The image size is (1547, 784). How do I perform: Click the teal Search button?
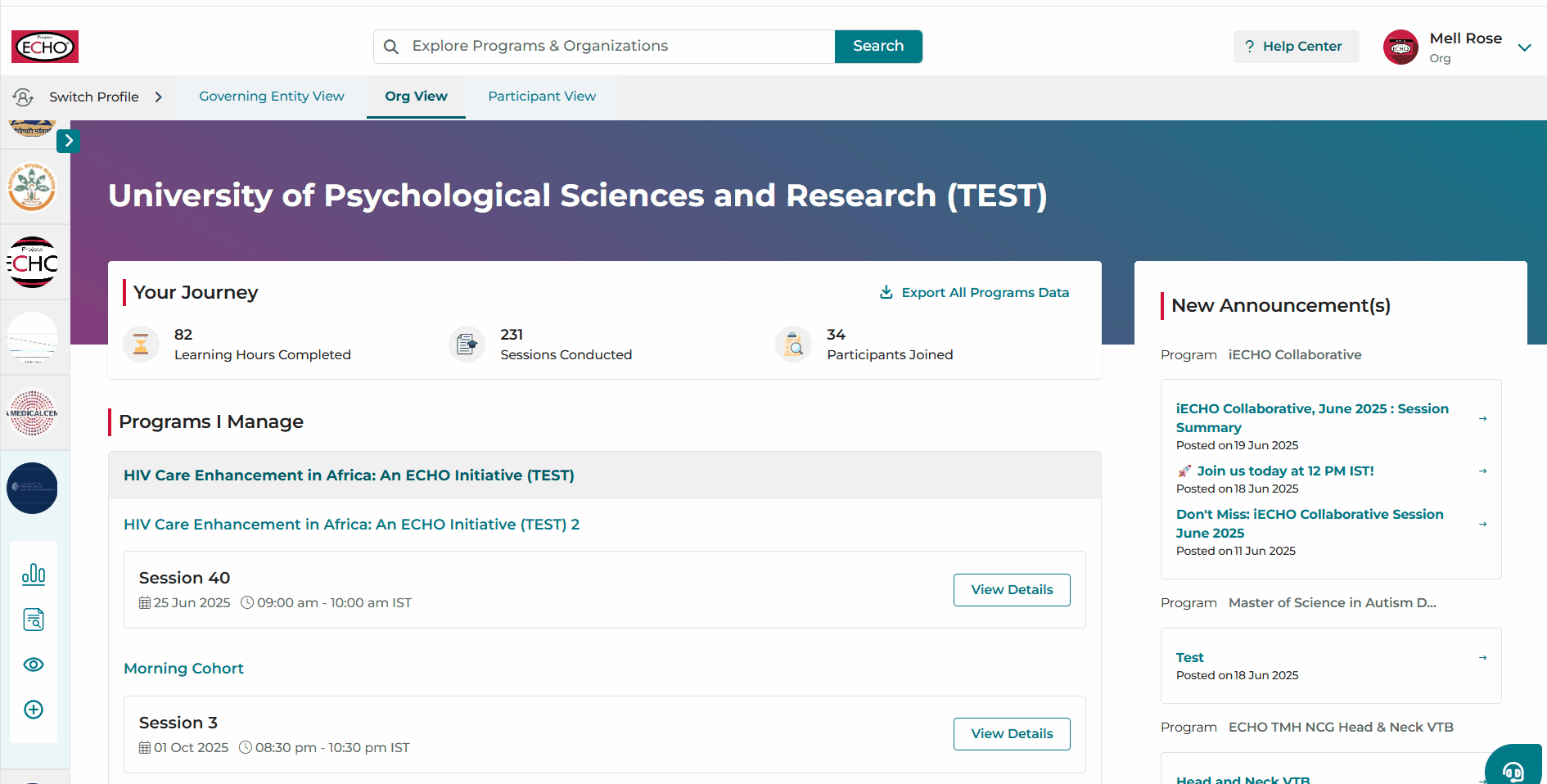click(878, 47)
